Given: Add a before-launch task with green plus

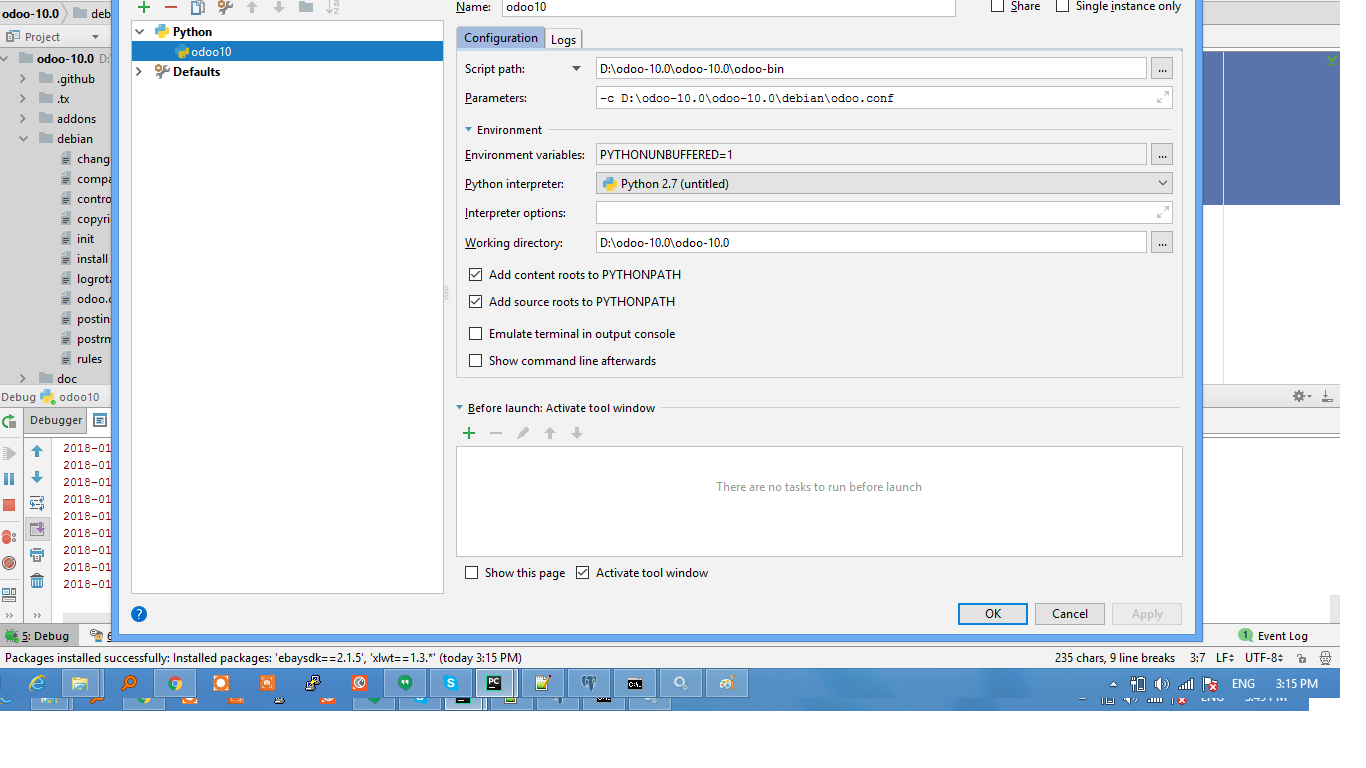Looking at the screenshot, I should pos(469,433).
